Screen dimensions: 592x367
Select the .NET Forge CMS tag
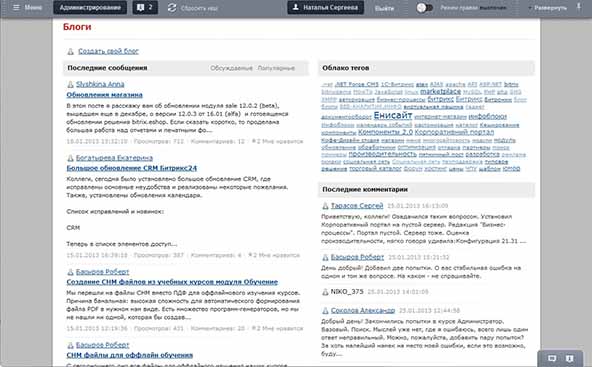[356, 85]
